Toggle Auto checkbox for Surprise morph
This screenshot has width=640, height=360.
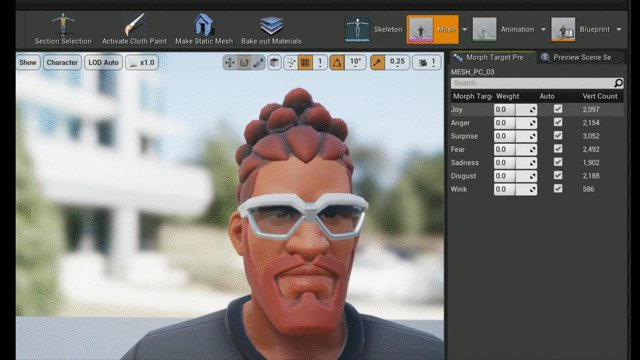click(x=558, y=136)
